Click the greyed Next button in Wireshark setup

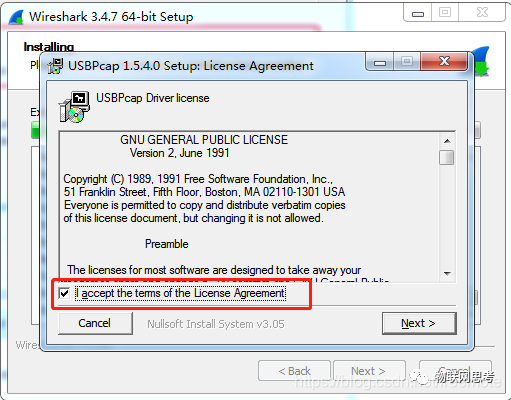pos(369,371)
